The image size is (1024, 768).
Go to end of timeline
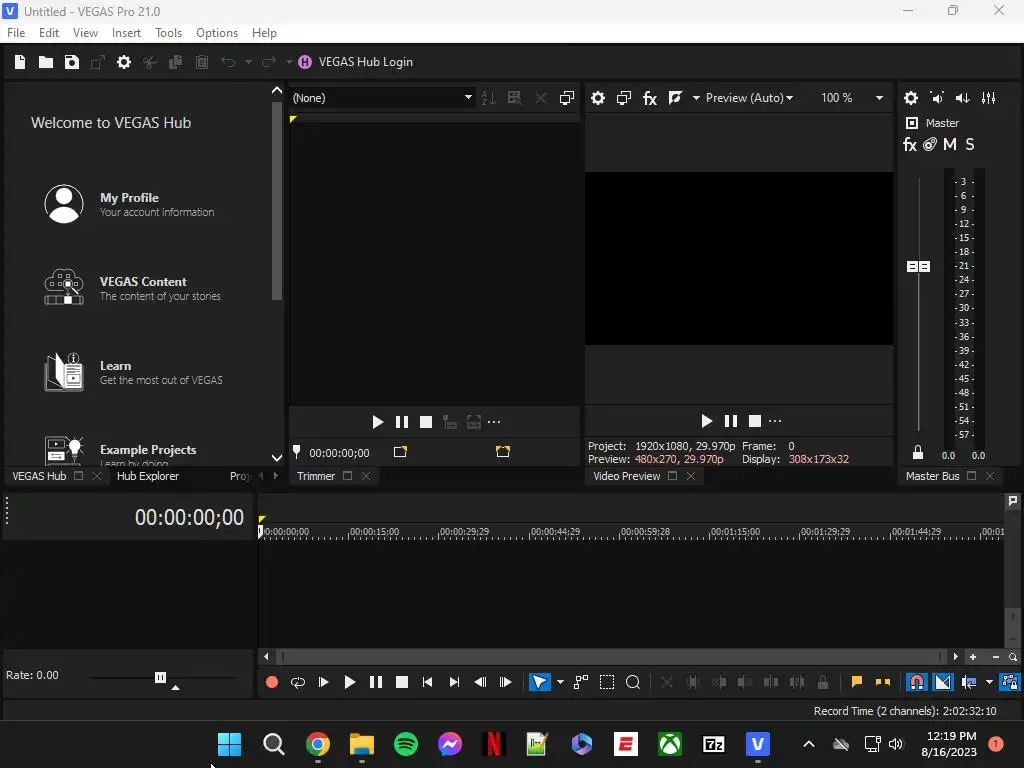coord(454,682)
